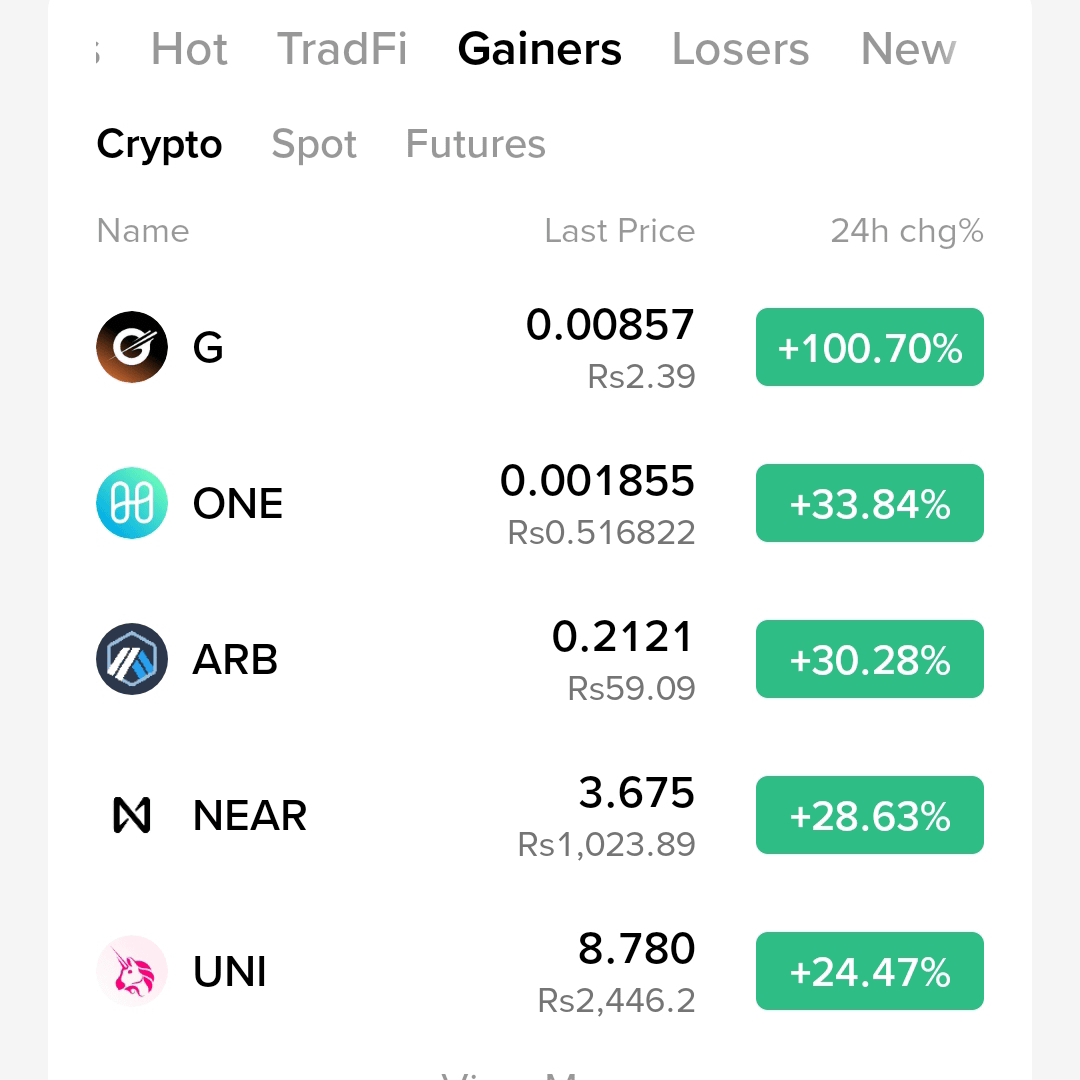Tap the ONE Harmony coin icon
This screenshot has height=1080, width=1080.
(132, 503)
